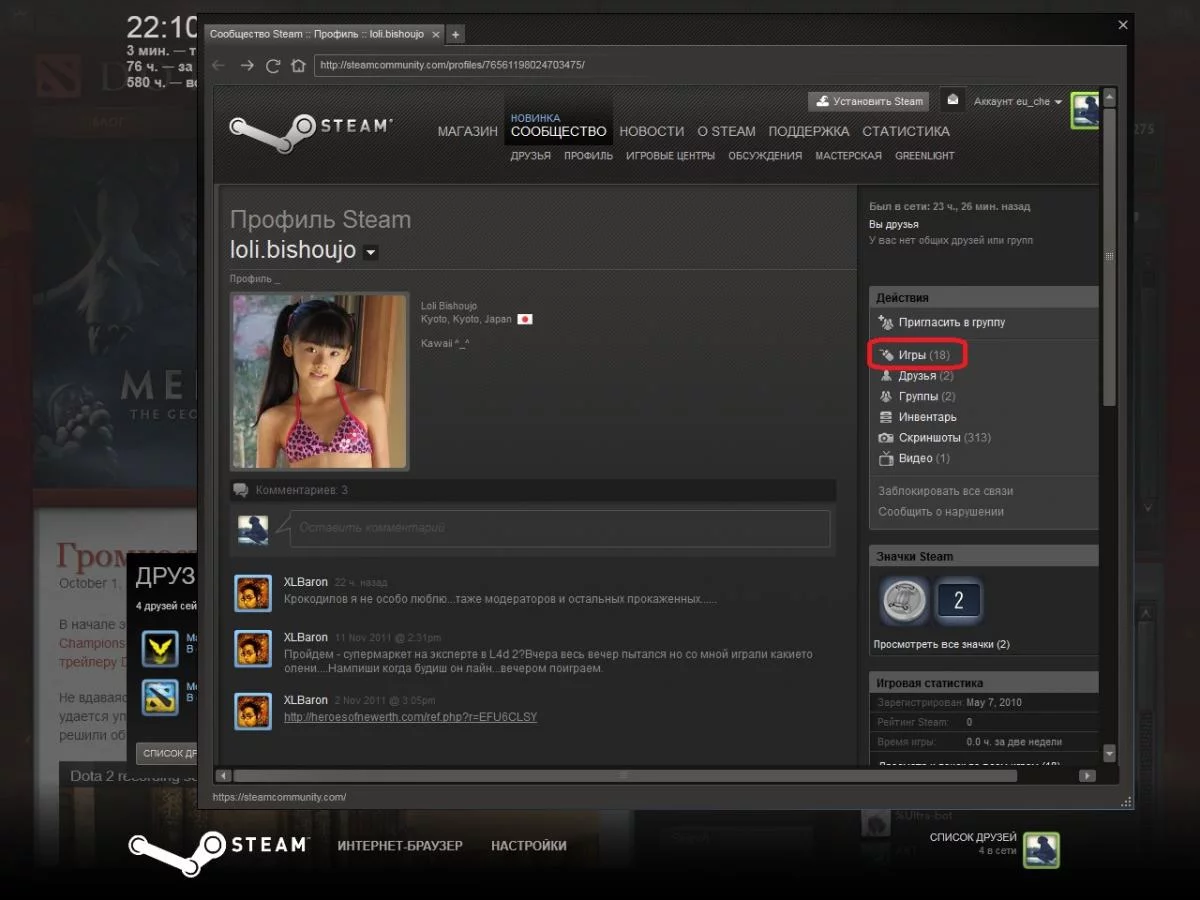
Task: Click XLBaron's avatar on the first comment
Action: [253, 593]
